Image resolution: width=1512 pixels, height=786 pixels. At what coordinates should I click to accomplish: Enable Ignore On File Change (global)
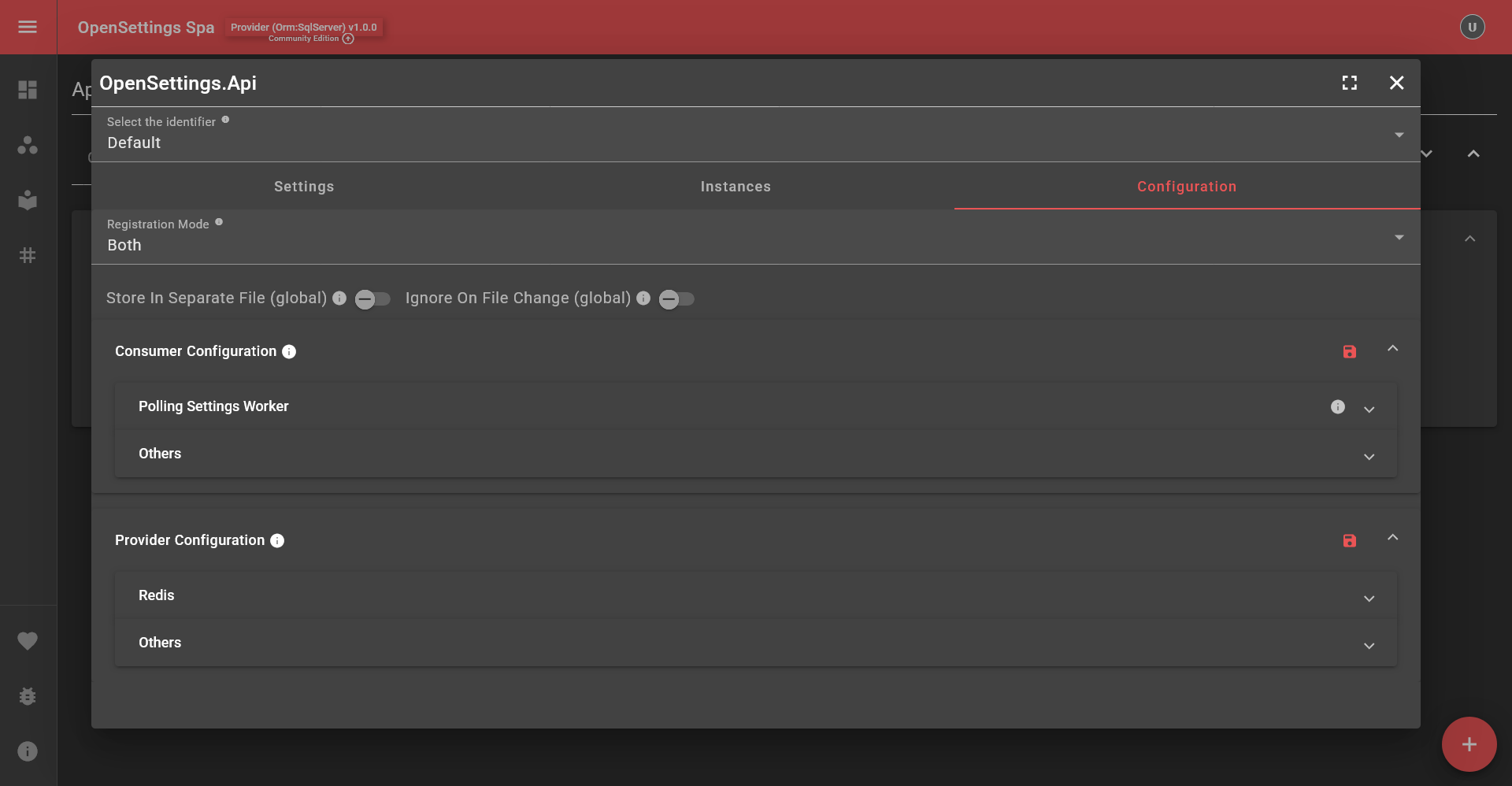(676, 299)
